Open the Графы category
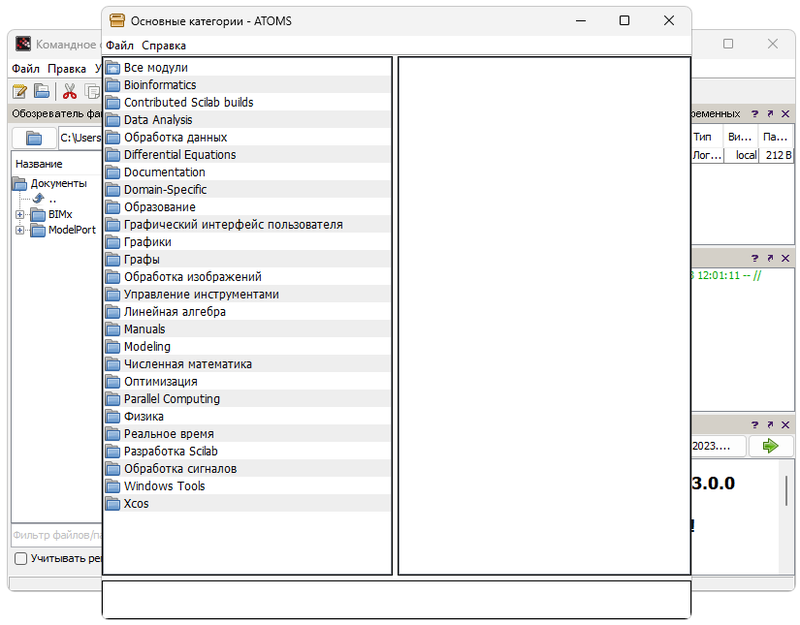 click(x=247, y=259)
